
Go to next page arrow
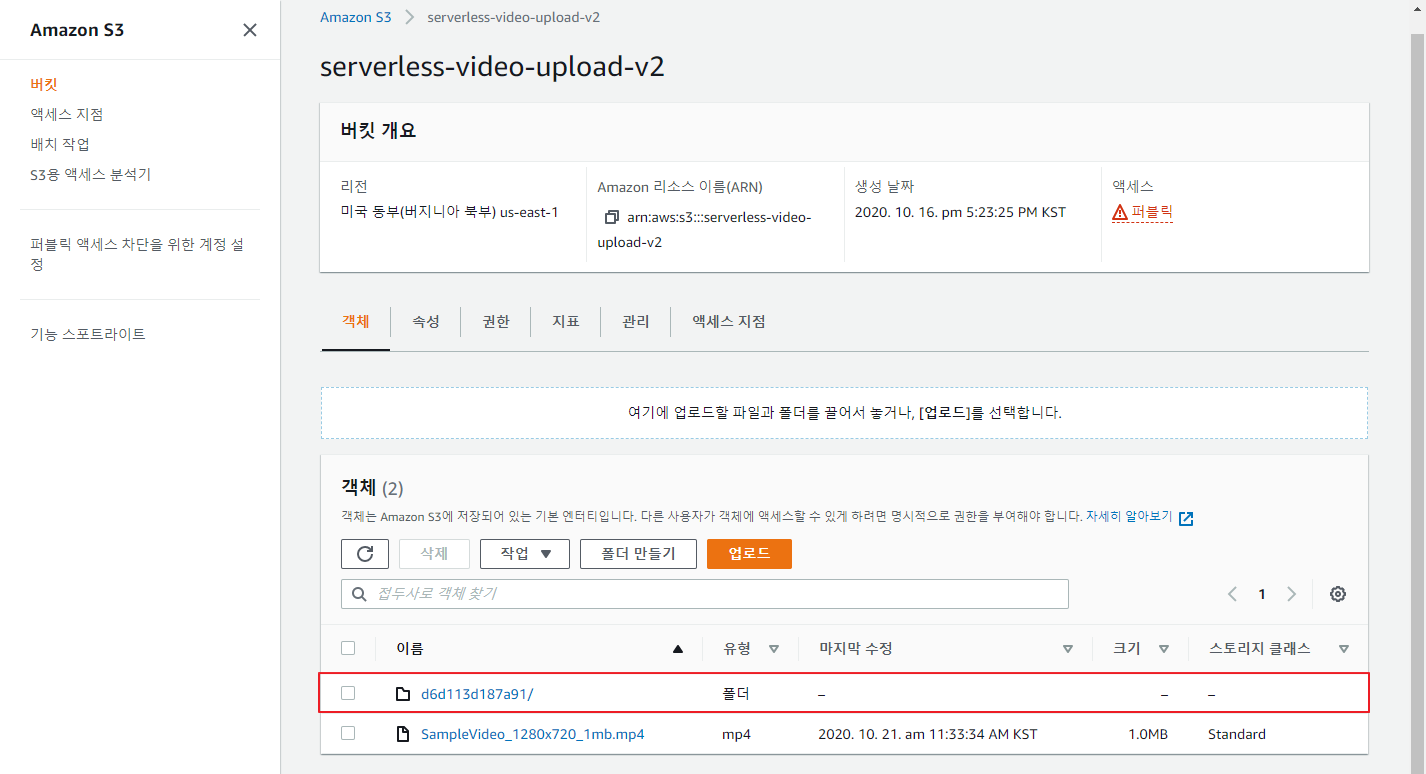point(1291,594)
